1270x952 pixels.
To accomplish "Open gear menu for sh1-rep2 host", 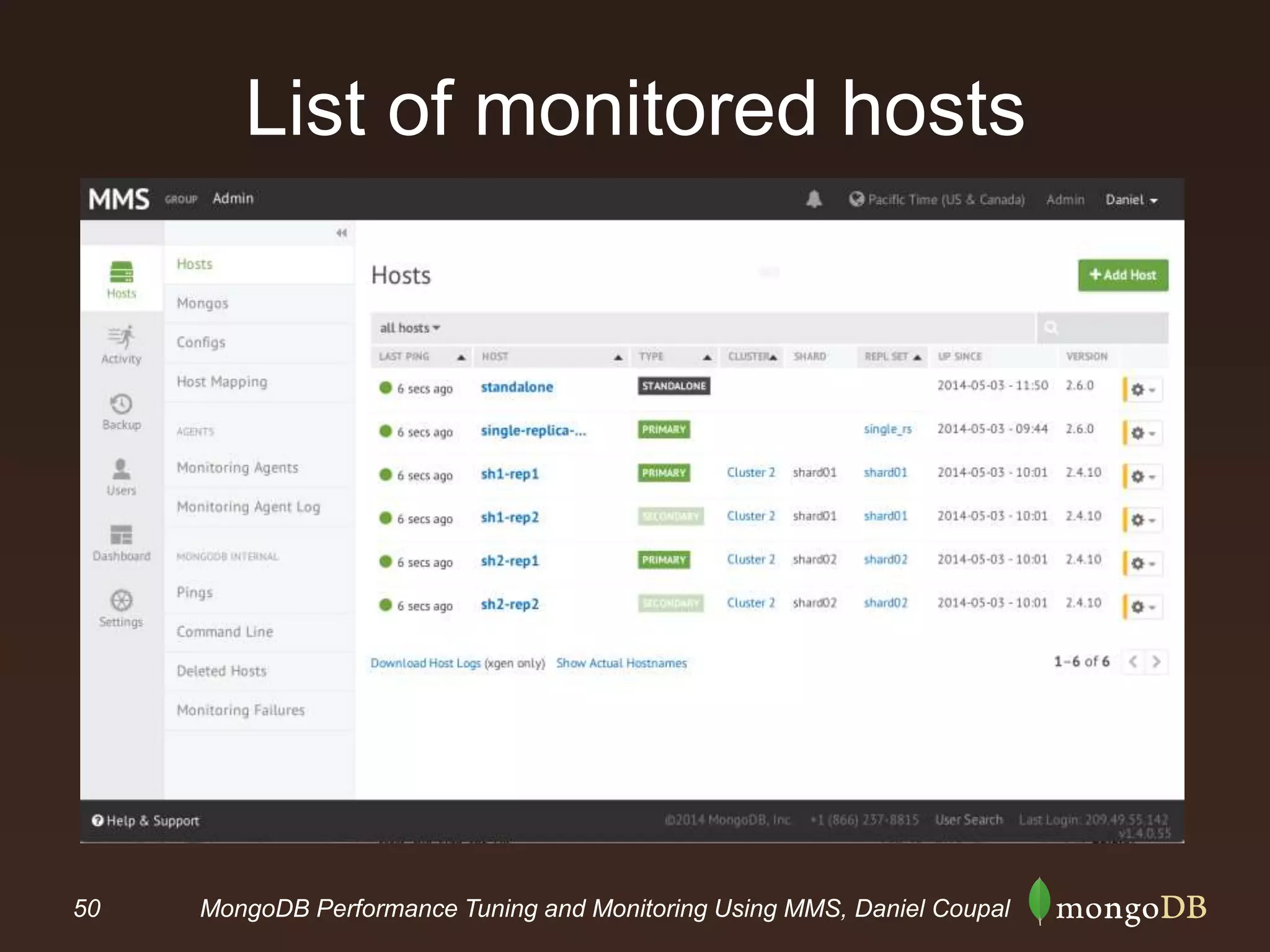I will (x=1143, y=519).
